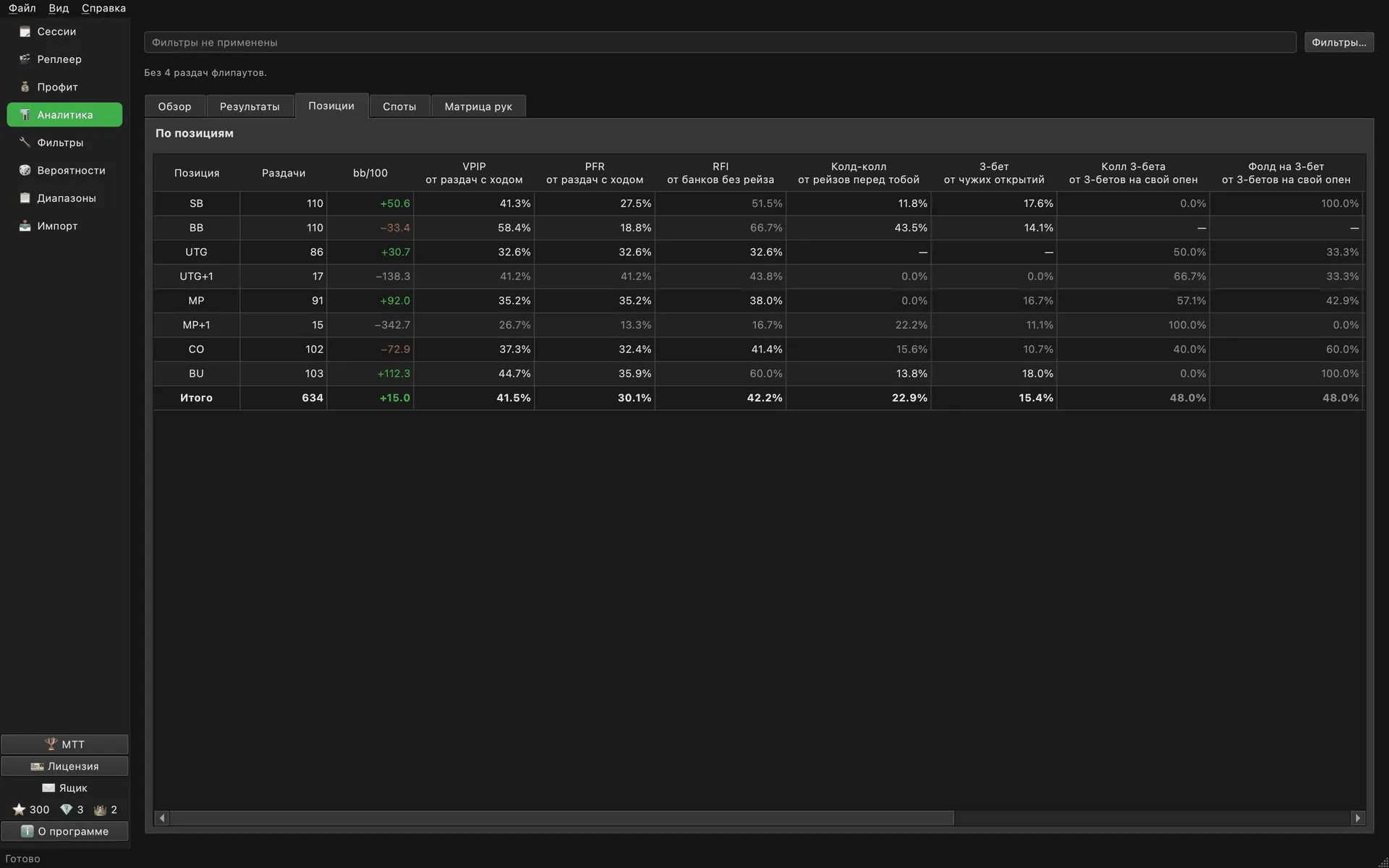This screenshot has width=1389, height=868.
Task: Click the diamond icon showing 3
Action: click(67, 809)
